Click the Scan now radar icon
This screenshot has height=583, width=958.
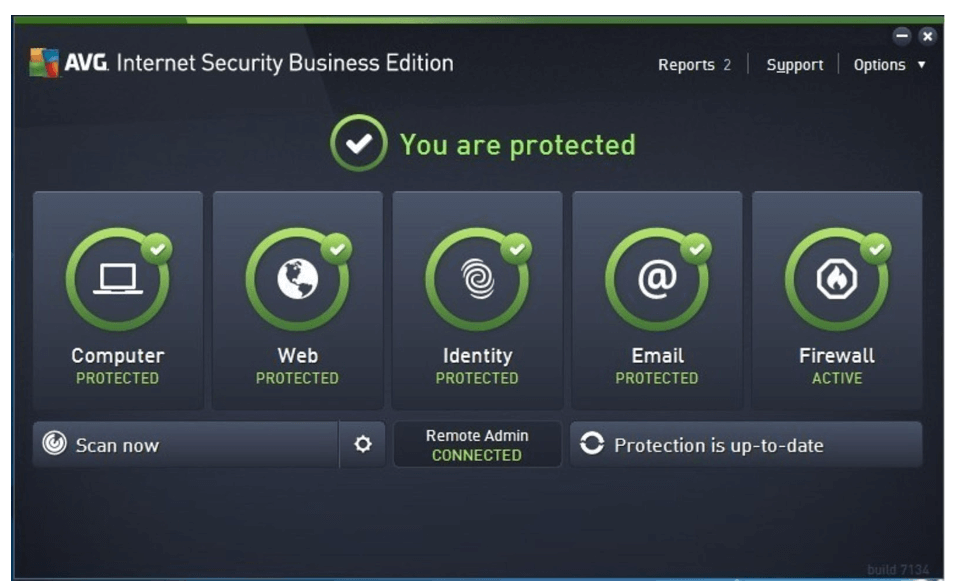(54, 445)
